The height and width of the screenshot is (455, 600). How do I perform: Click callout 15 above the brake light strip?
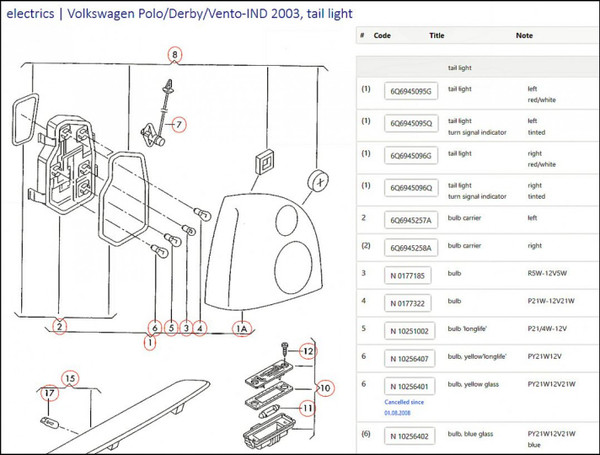[69, 378]
